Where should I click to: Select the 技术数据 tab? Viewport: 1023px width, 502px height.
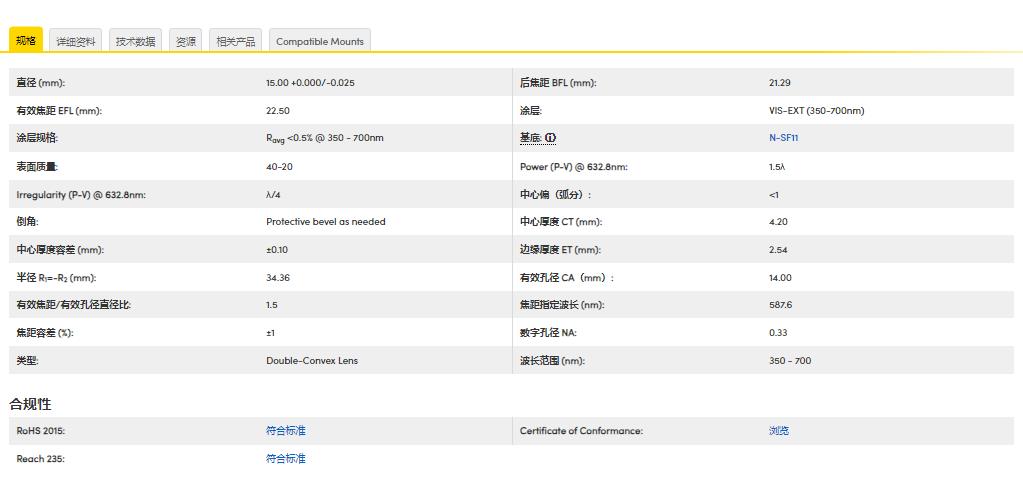(135, 41)
